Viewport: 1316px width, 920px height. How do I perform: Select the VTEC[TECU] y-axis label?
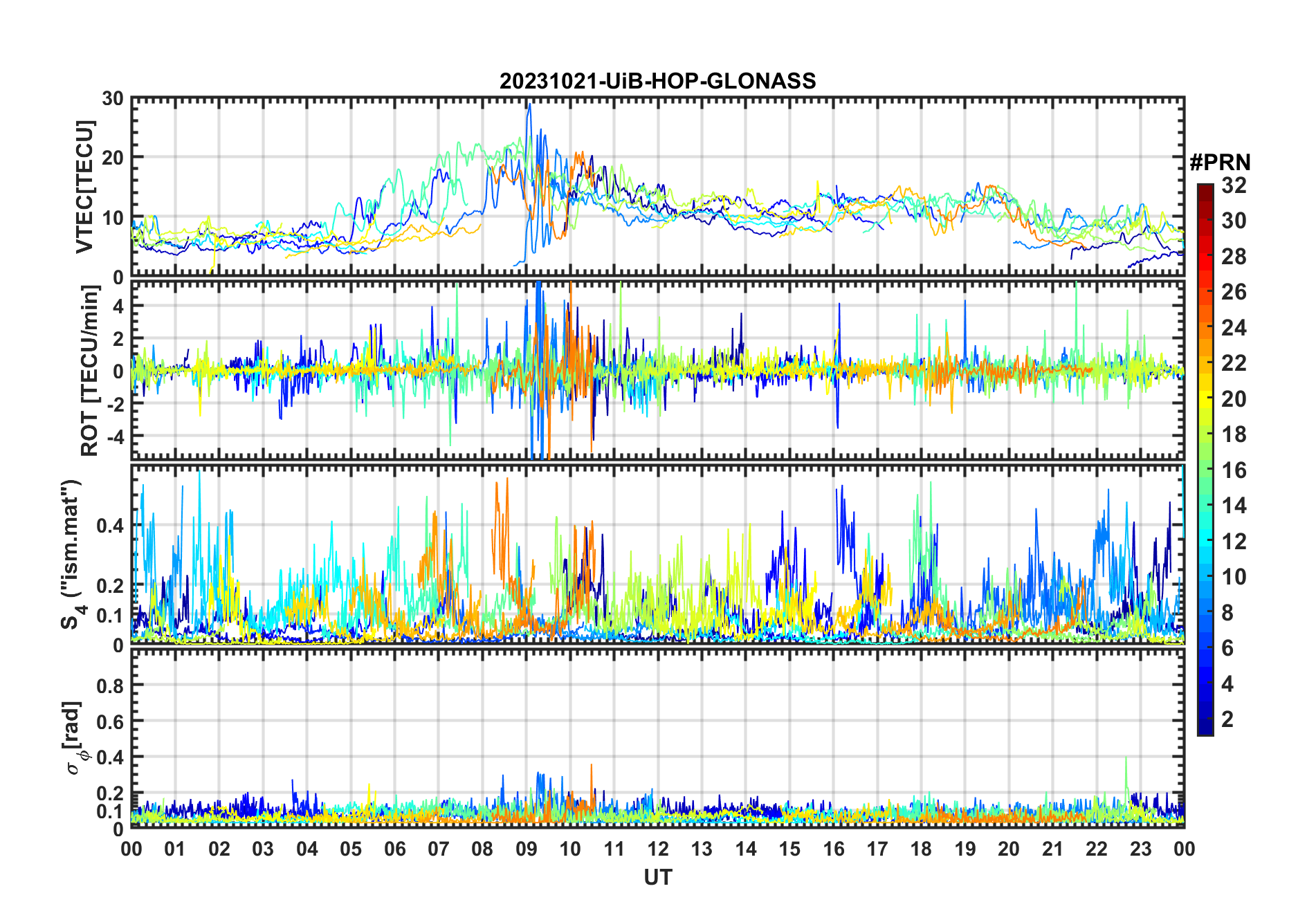click(84, 187)
